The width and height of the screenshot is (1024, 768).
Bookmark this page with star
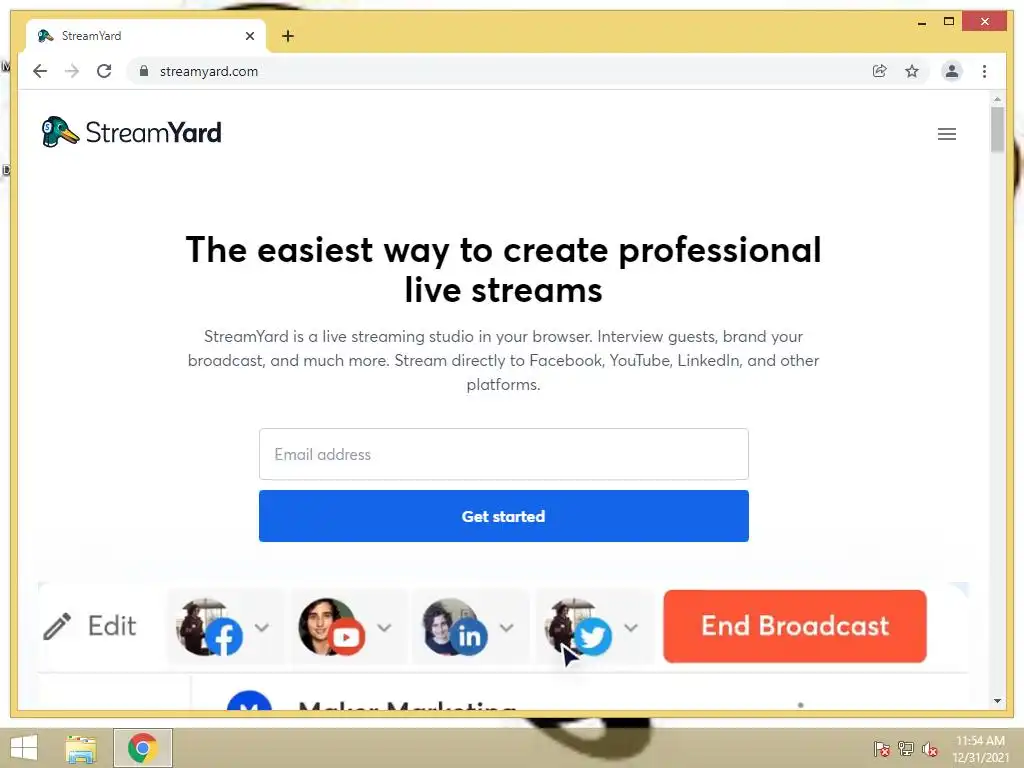[912, 71]
